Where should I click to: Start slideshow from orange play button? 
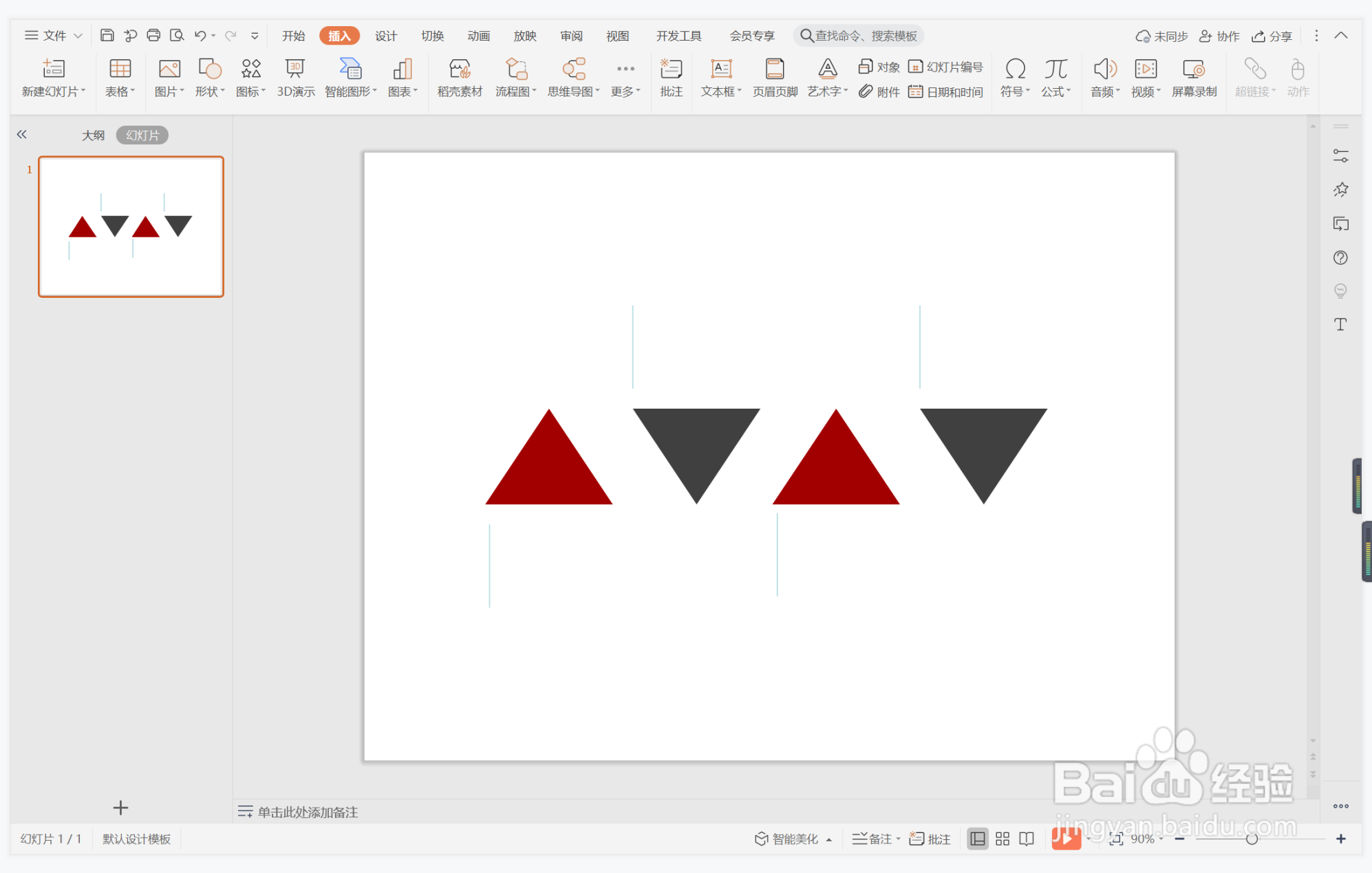(1065, 838)
